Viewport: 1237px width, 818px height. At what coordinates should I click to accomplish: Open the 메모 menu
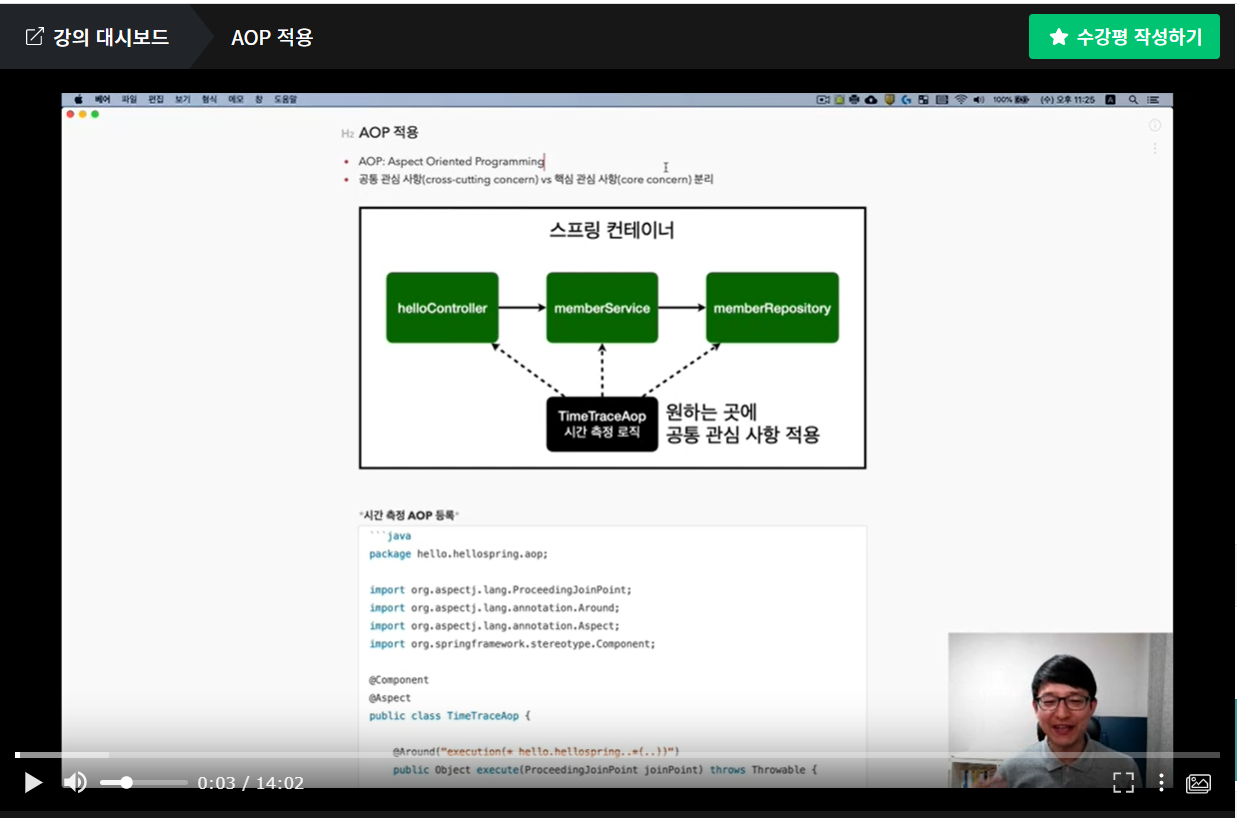coord(236,100)
